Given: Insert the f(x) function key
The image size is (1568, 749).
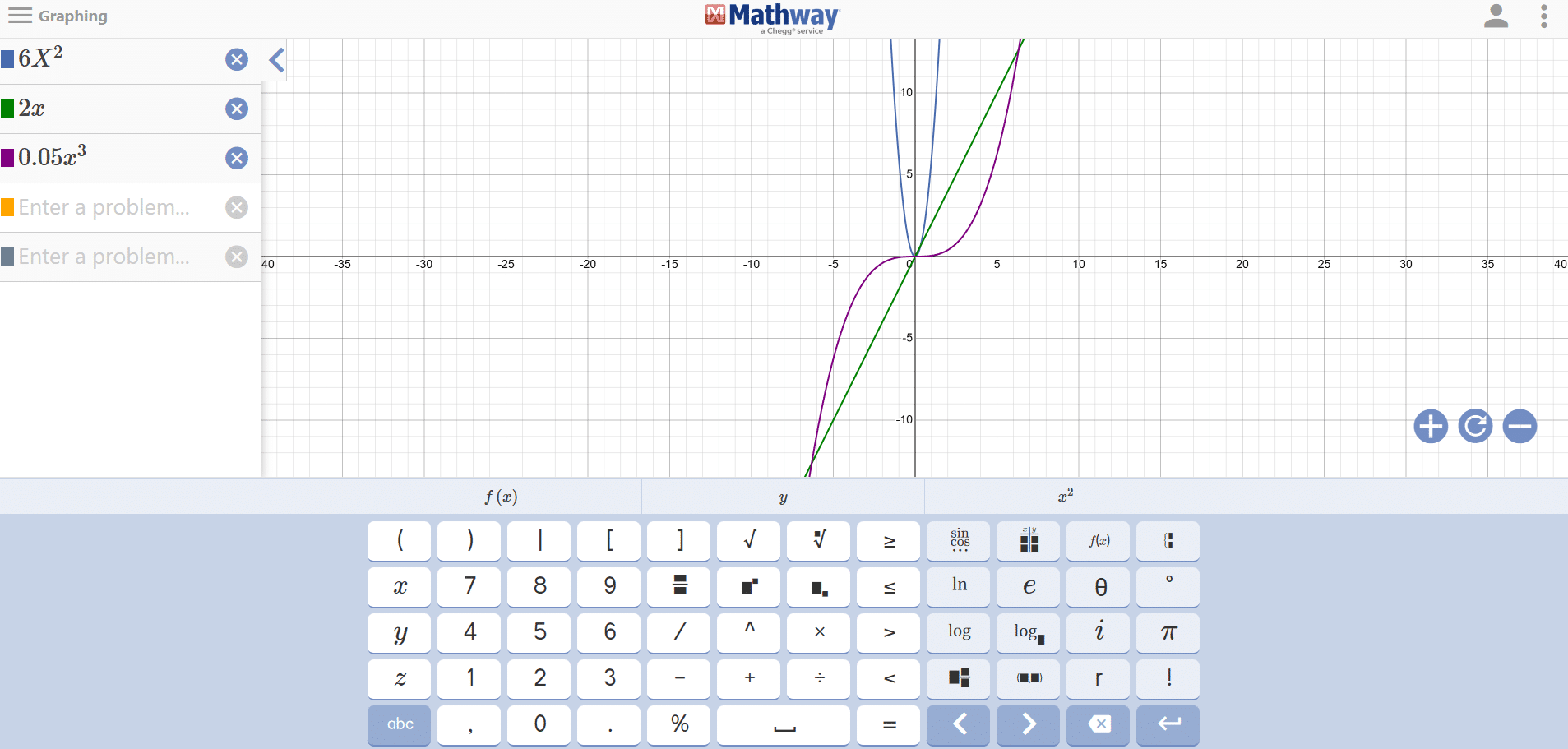Looking at the screenshot, I should click(1099, 540).
